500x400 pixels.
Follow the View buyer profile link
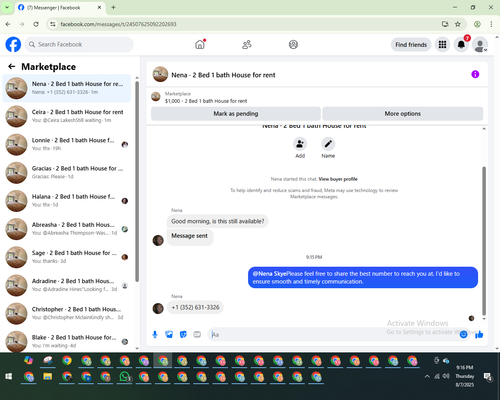[x=338, y=179]
